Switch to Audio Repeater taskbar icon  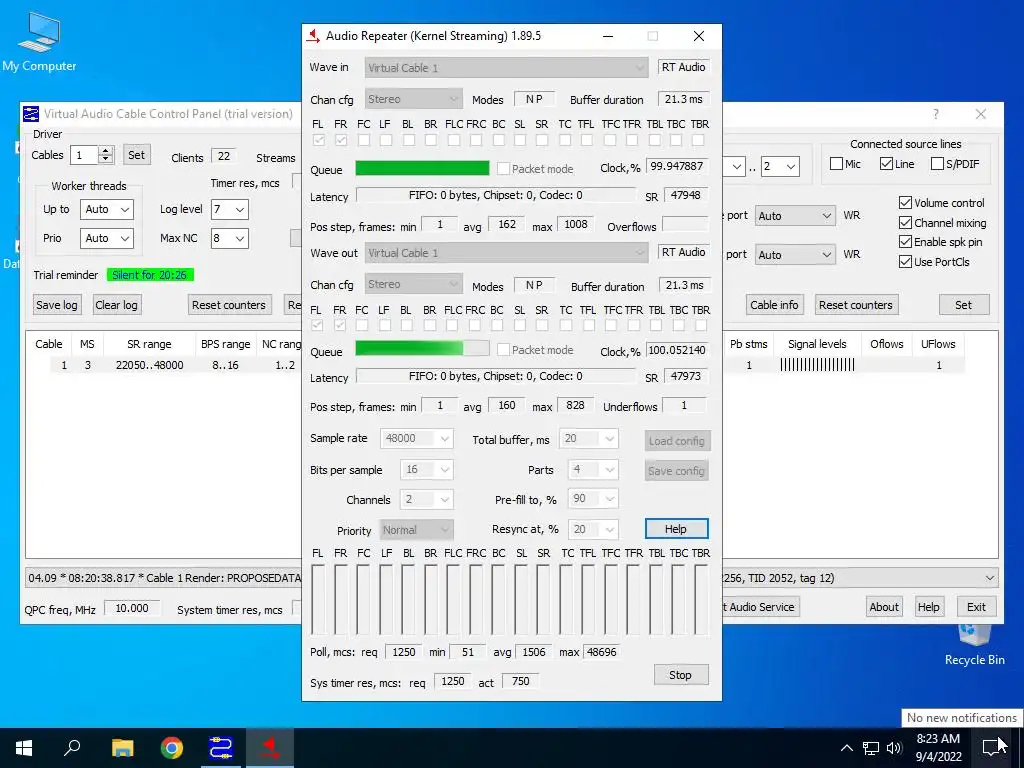click(270, 748)
